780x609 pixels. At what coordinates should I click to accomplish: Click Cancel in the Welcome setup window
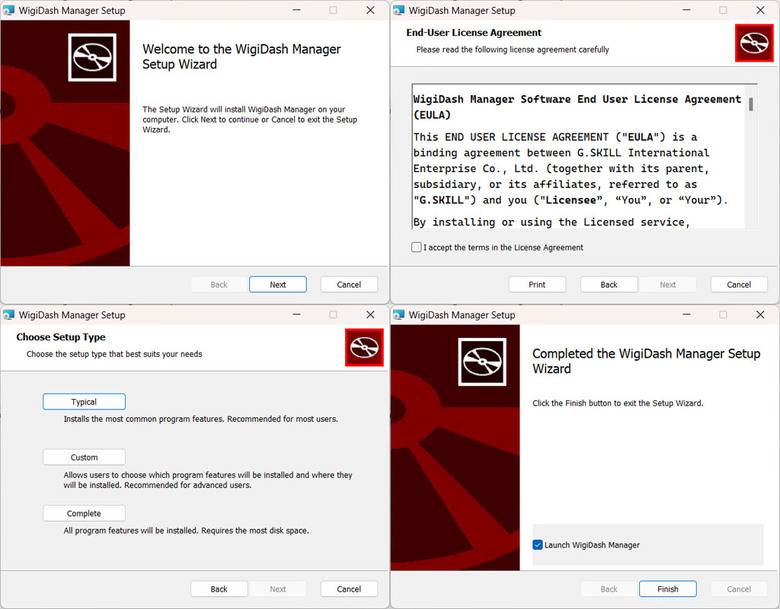(349, 285)
